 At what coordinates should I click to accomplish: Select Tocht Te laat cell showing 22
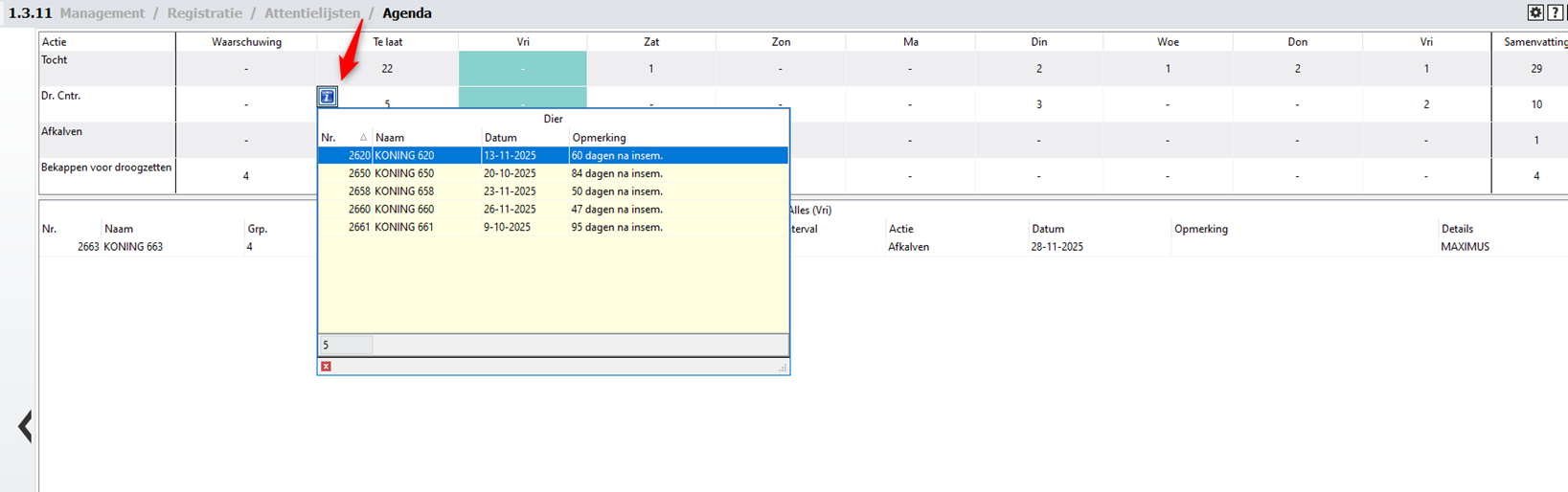click(387, 69)
